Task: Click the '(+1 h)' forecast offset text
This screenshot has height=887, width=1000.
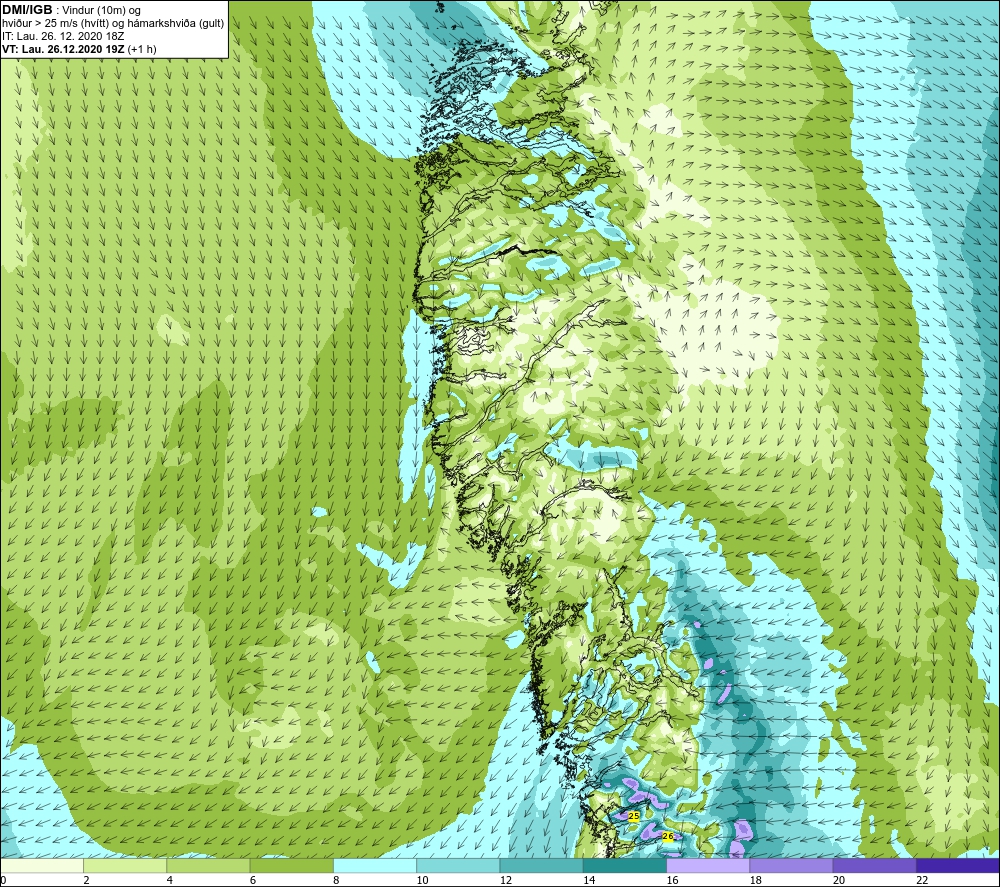Action: (x=142, y=49)
